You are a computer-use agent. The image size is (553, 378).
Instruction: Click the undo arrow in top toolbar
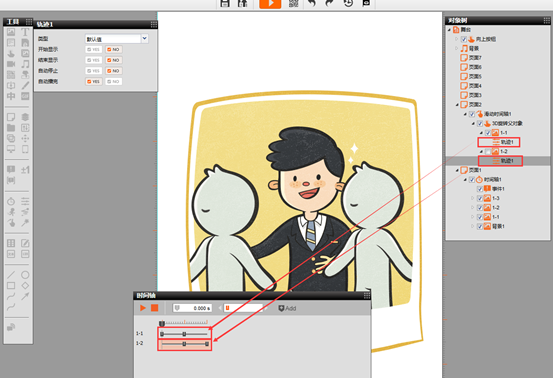point(311,3)
